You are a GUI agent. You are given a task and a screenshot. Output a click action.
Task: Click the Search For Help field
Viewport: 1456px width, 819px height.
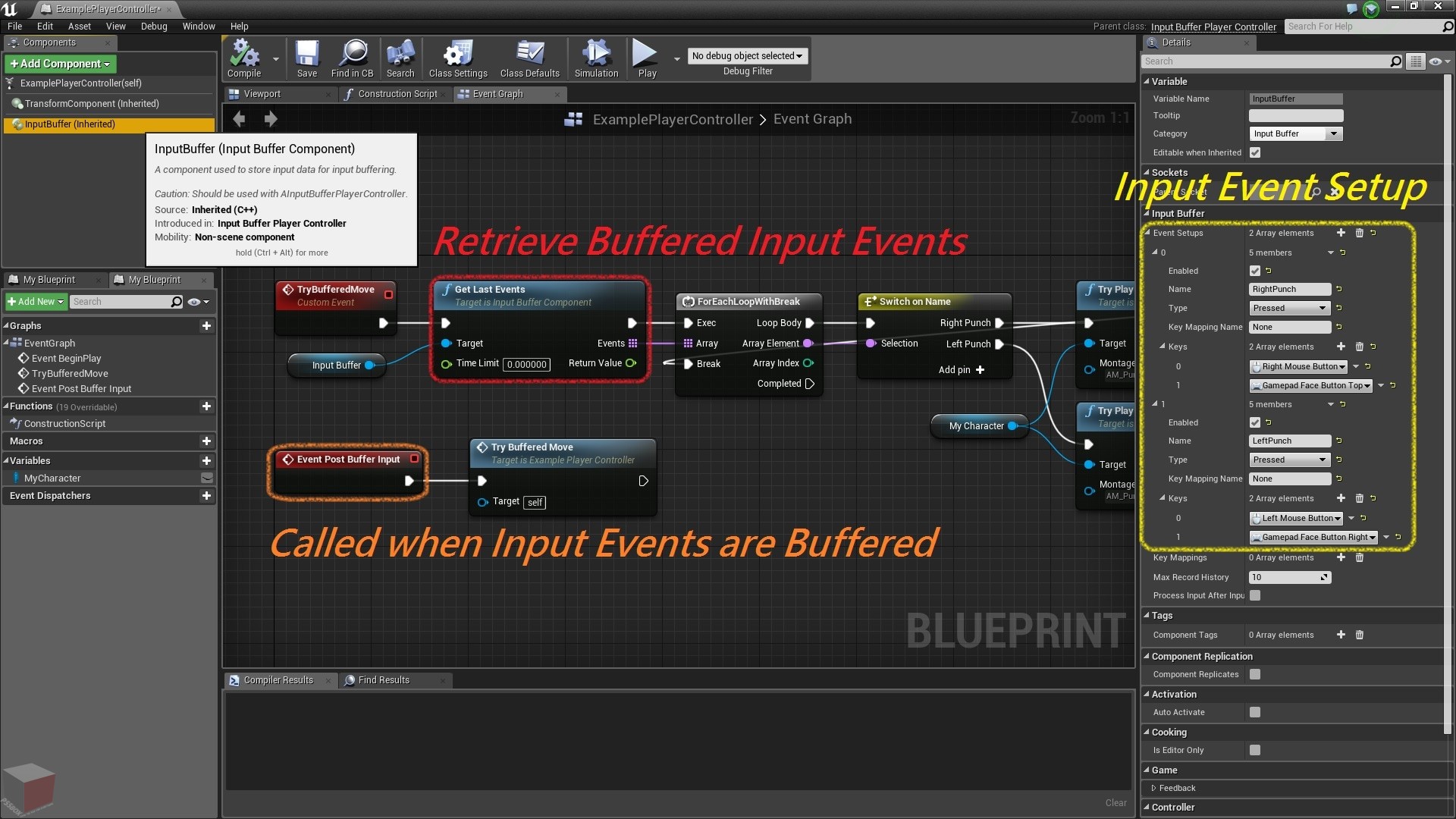[x=1369, y=27]
